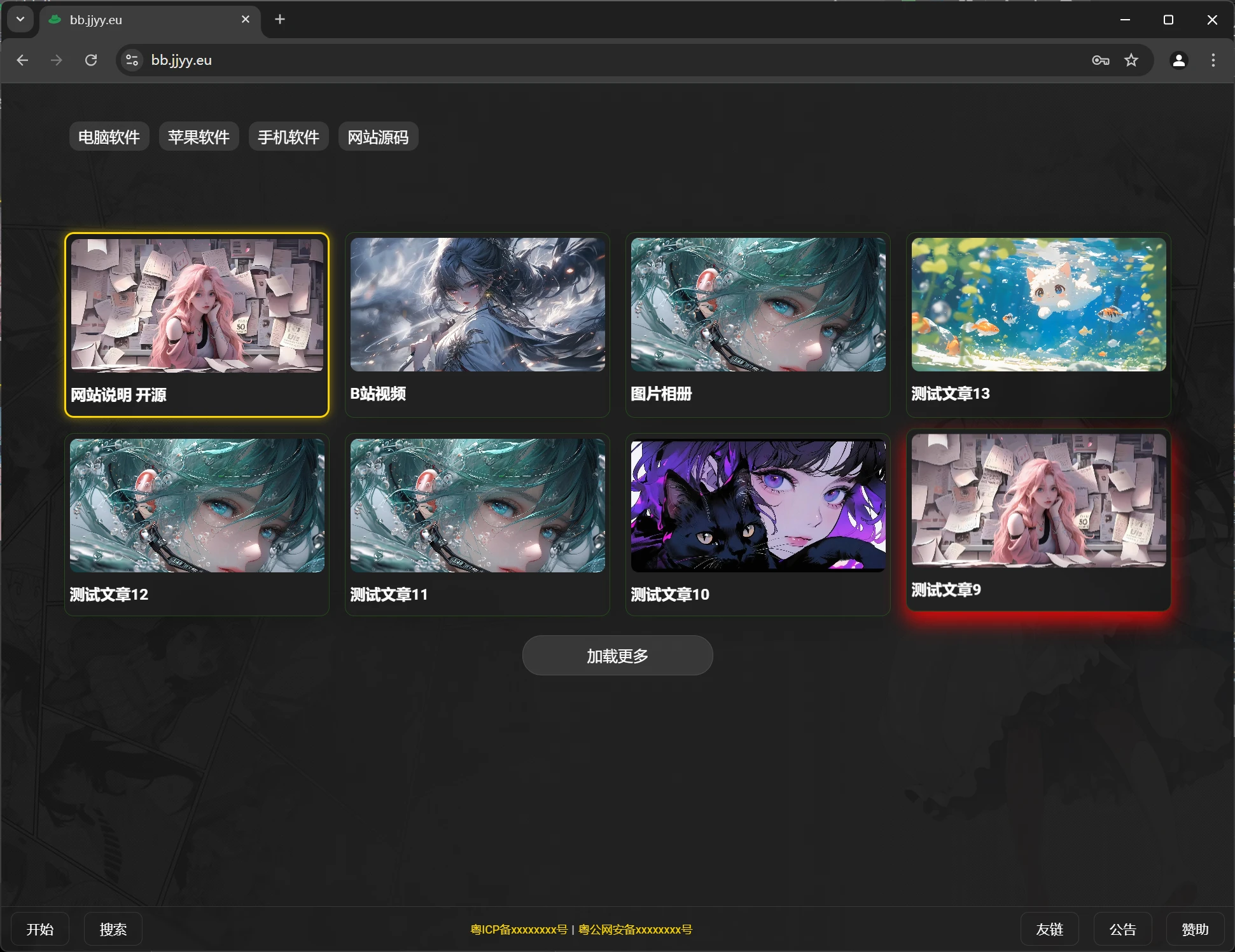The image size is (1235, 952).
Task: Click the 开始 button
Action: point(40,929)
